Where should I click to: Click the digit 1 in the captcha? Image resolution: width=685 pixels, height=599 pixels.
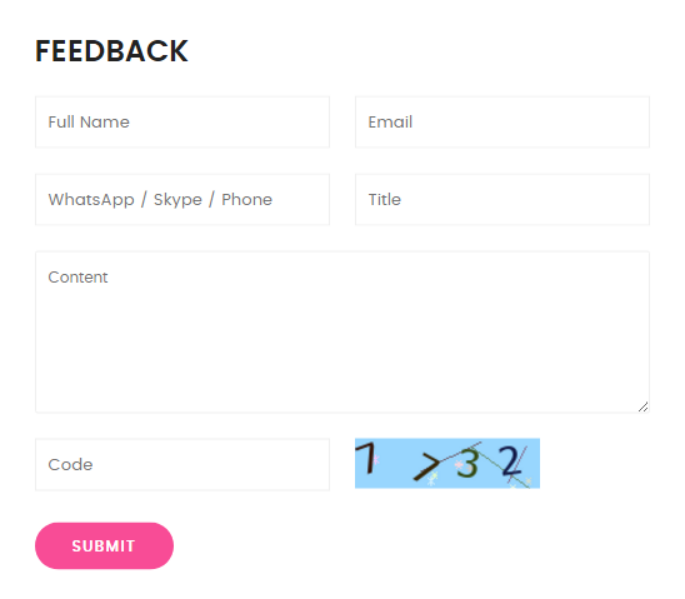[x=367, y=459]
